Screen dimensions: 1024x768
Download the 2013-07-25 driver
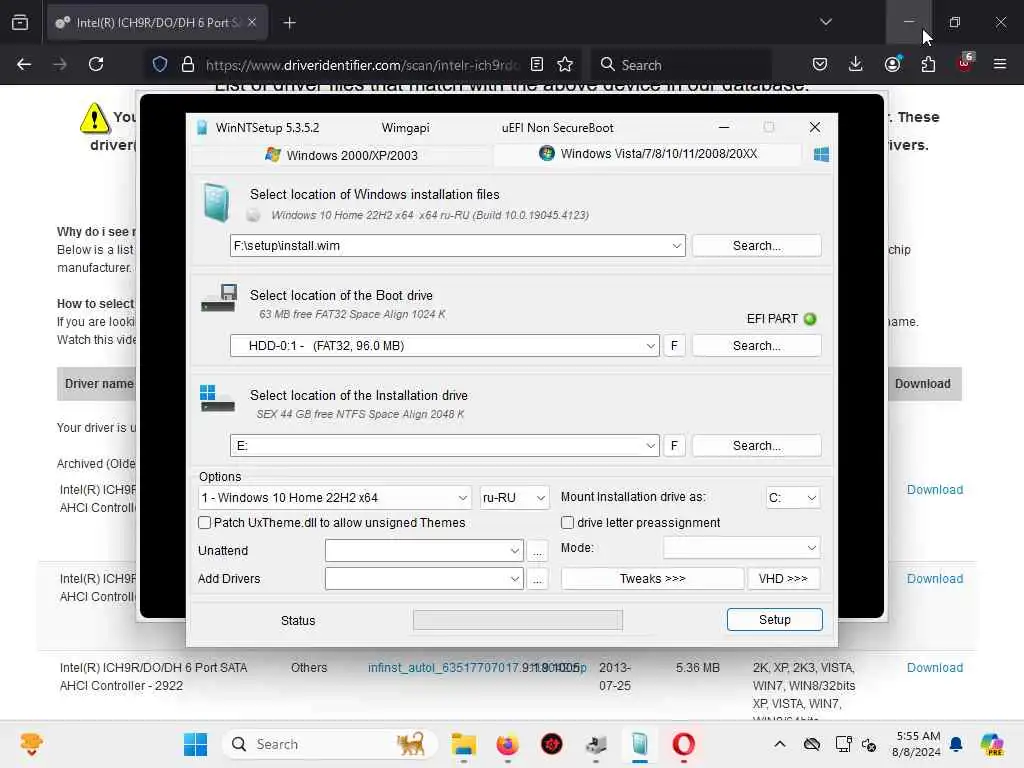935,667
